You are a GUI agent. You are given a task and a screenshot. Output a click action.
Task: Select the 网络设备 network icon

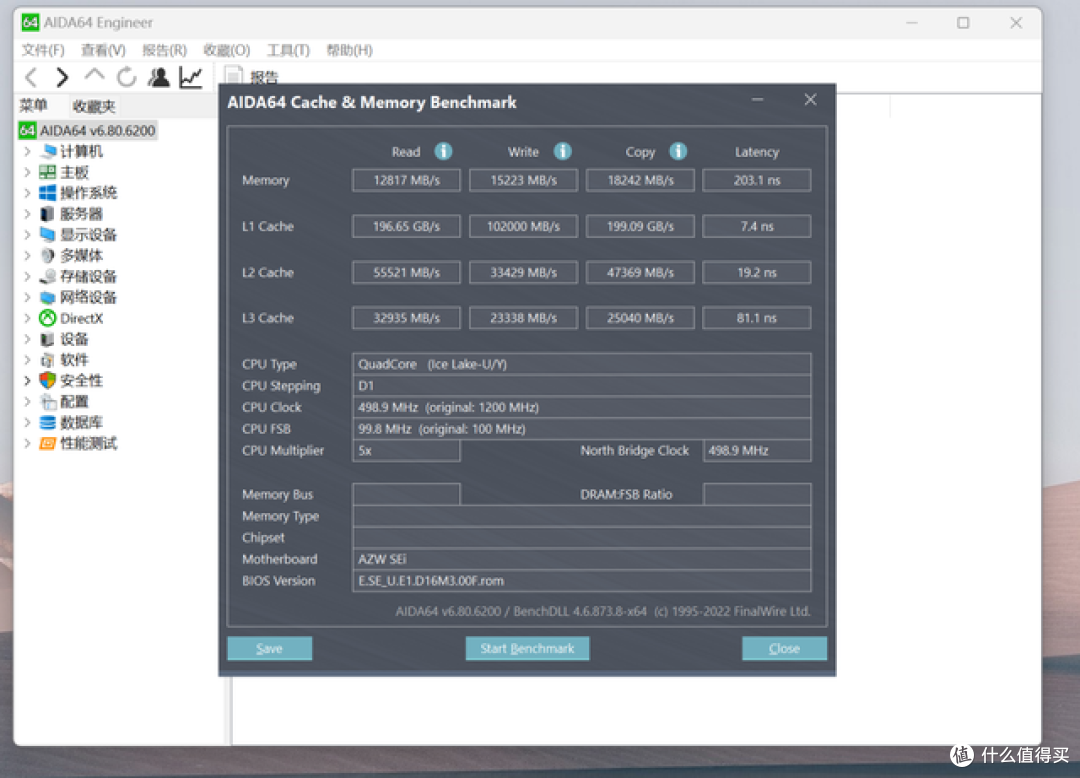(48, 297)
